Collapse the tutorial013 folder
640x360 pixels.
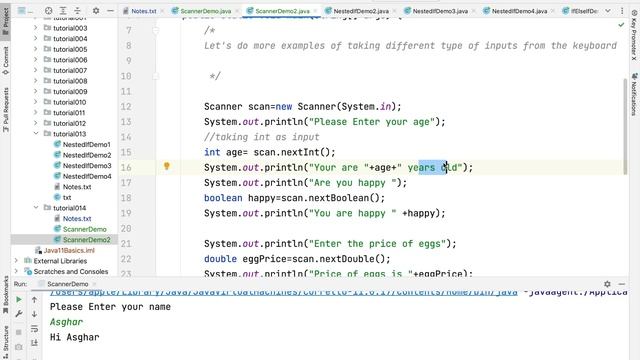click(x=36, y=133)
